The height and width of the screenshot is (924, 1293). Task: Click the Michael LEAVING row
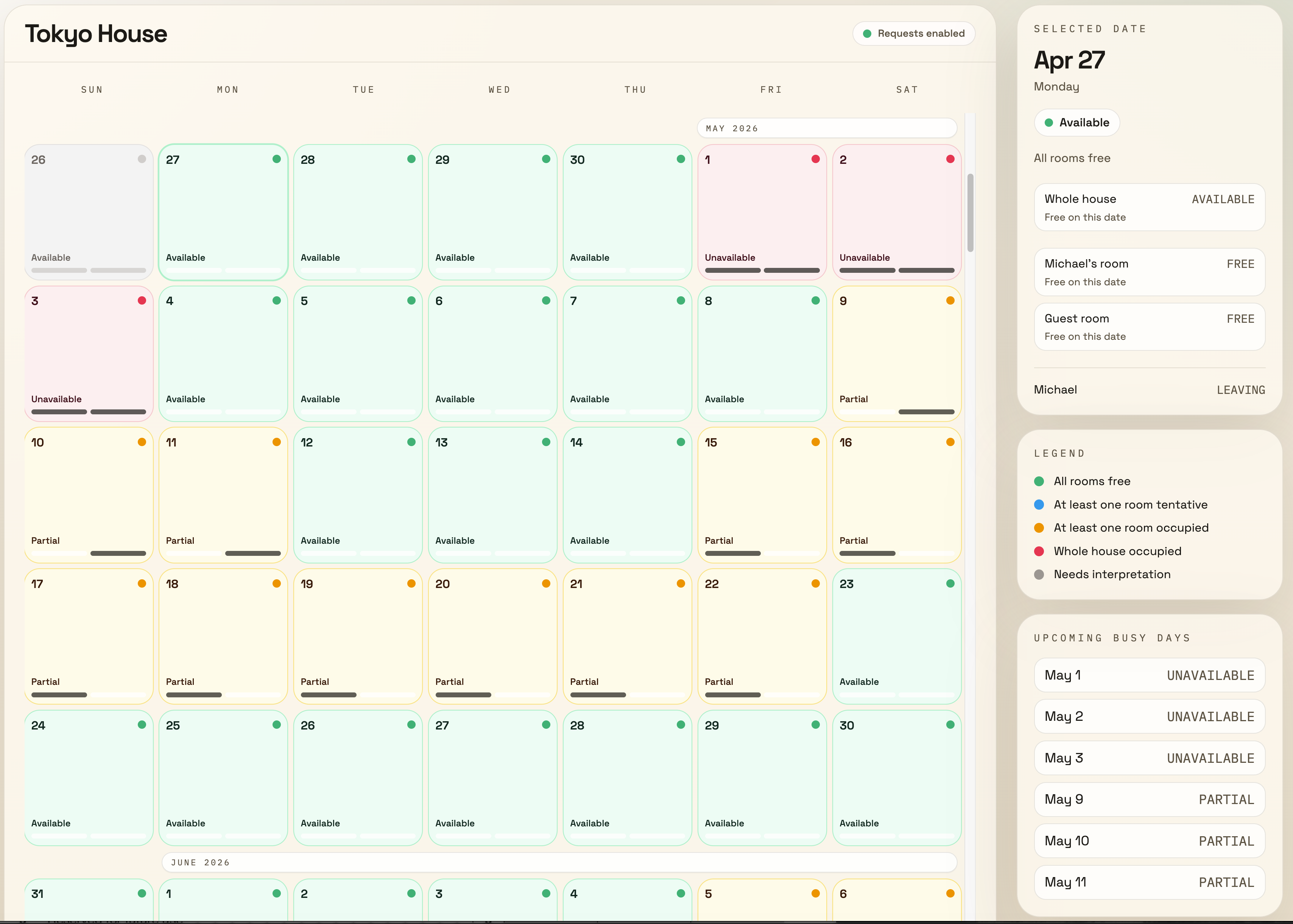1150,390
